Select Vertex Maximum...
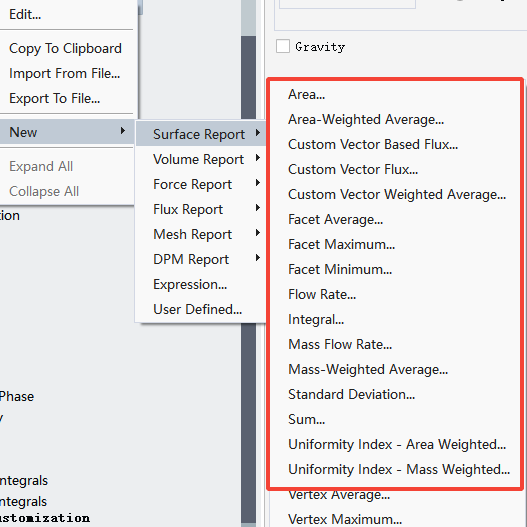The image size is (527, 527). [345, 520]
